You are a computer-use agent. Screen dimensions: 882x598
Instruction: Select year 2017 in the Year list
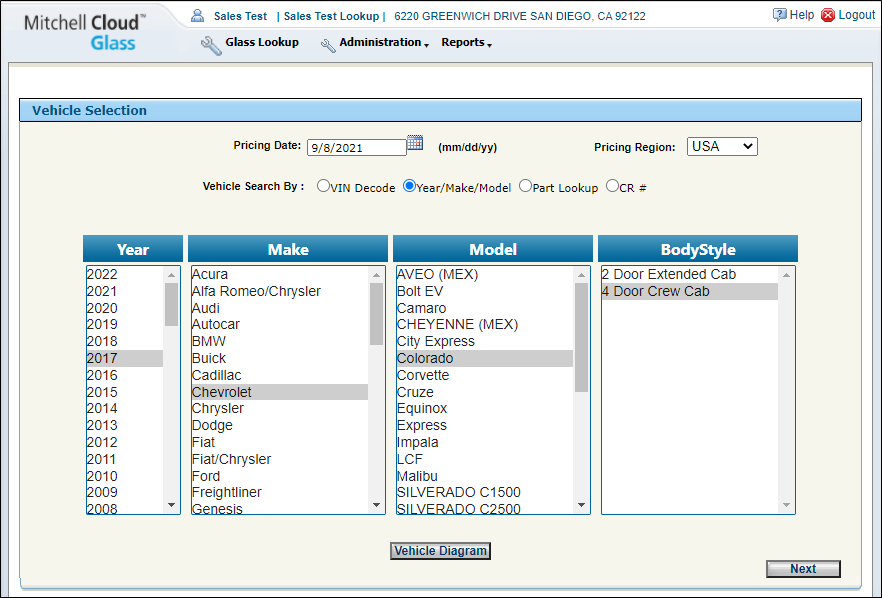point(125,358)
